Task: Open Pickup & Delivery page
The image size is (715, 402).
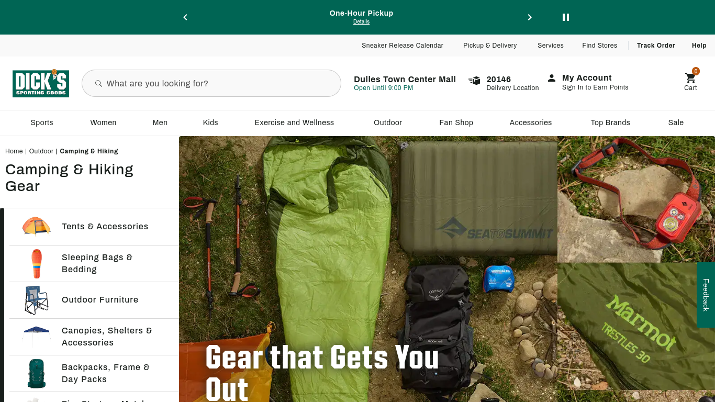Action: pos(490,46)
